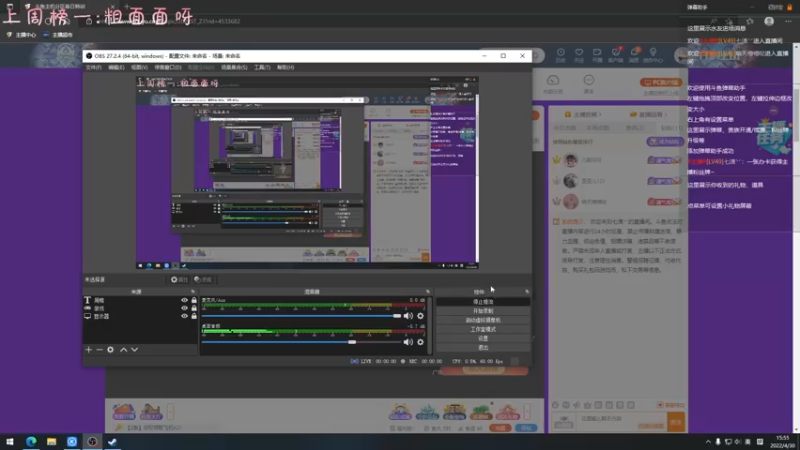Click the 属性 properties button above sources

179,280
